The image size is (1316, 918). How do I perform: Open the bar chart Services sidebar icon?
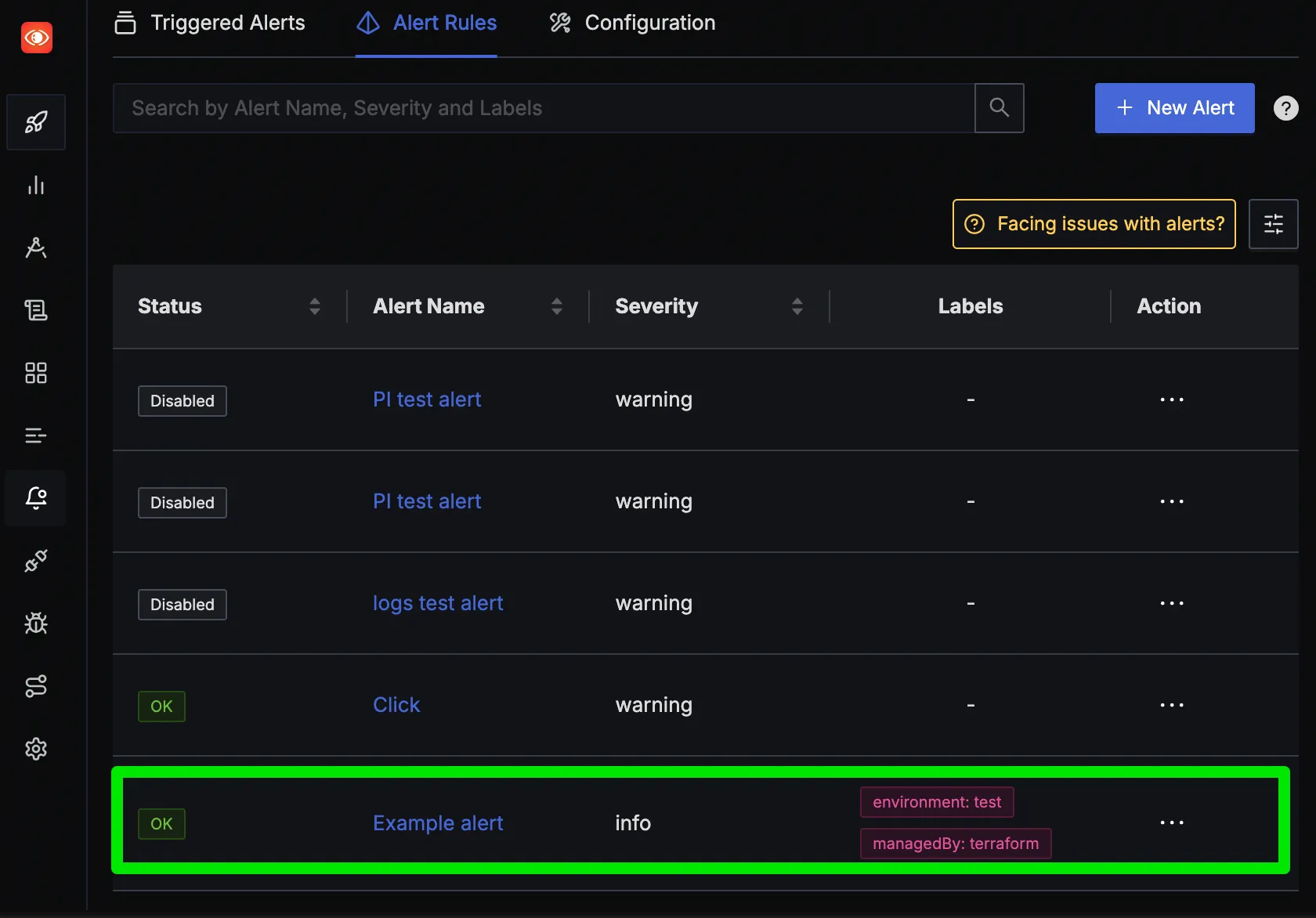(36, 186)
